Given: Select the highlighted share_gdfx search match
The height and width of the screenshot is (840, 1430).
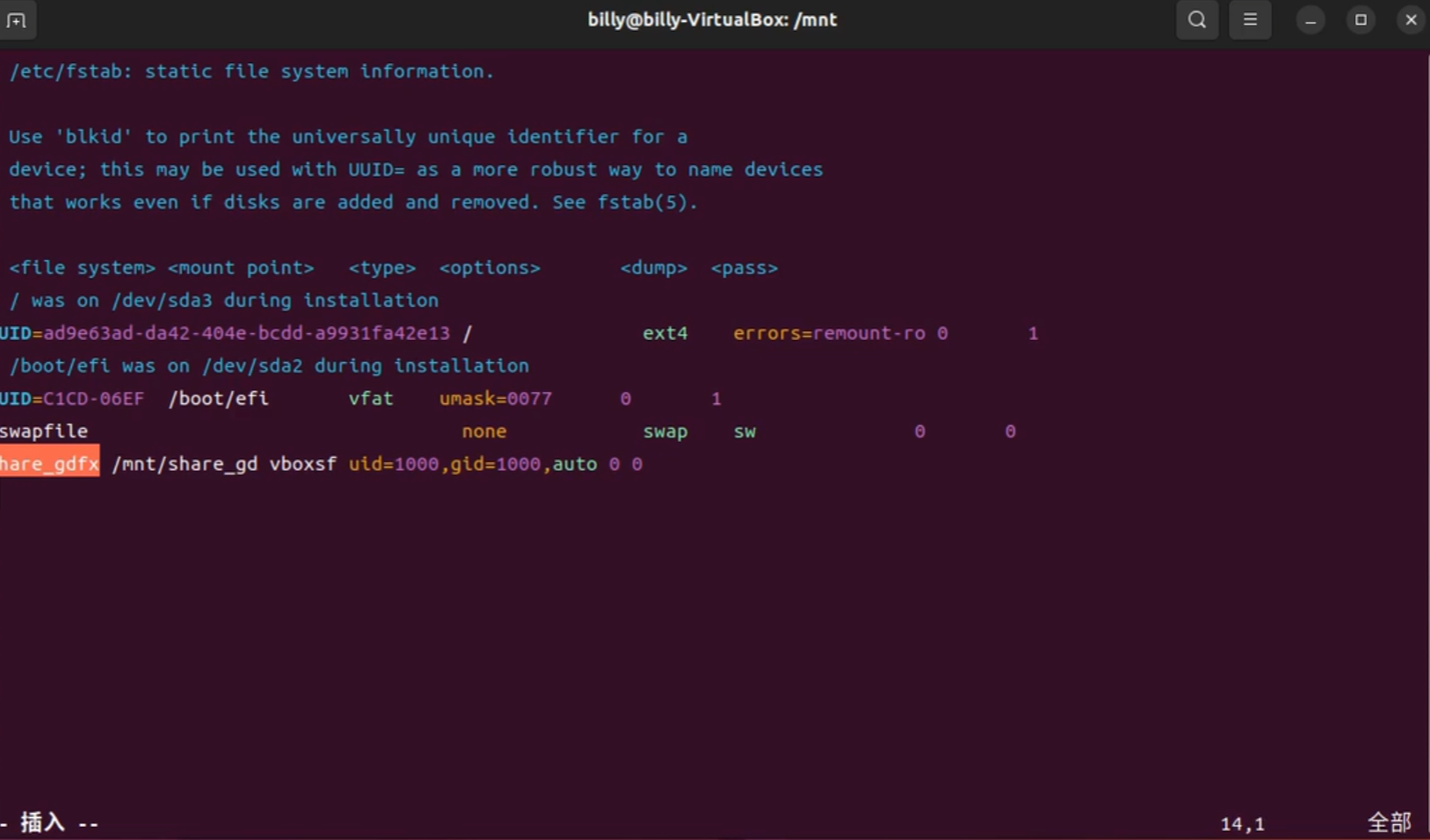Looking at the screenshot, I should [49, 464].
